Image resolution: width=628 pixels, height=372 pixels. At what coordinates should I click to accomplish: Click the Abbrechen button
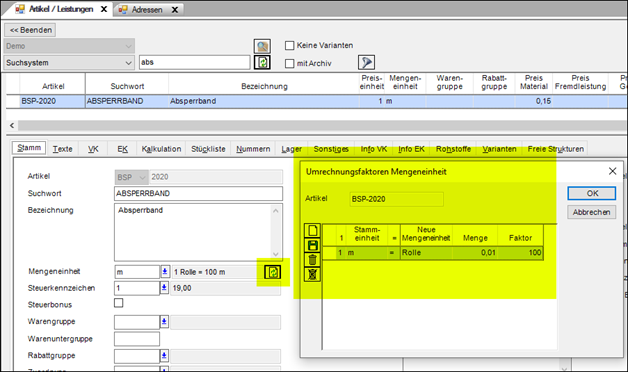click(x=592, y=212)
